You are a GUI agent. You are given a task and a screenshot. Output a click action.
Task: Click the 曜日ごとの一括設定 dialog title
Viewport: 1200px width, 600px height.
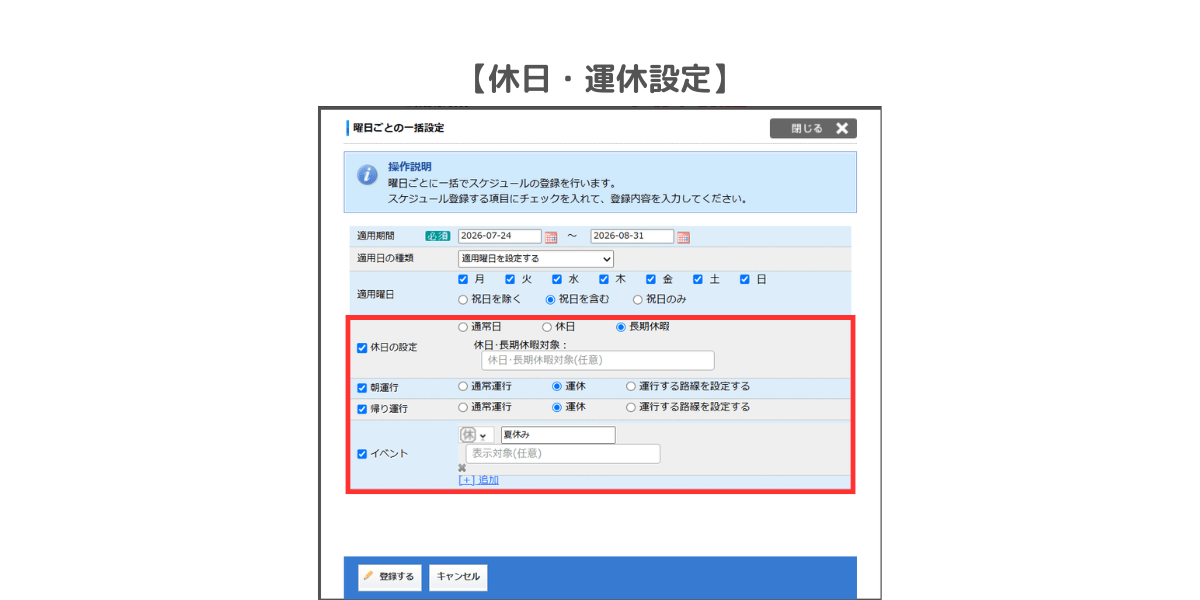tap(398, 128)
